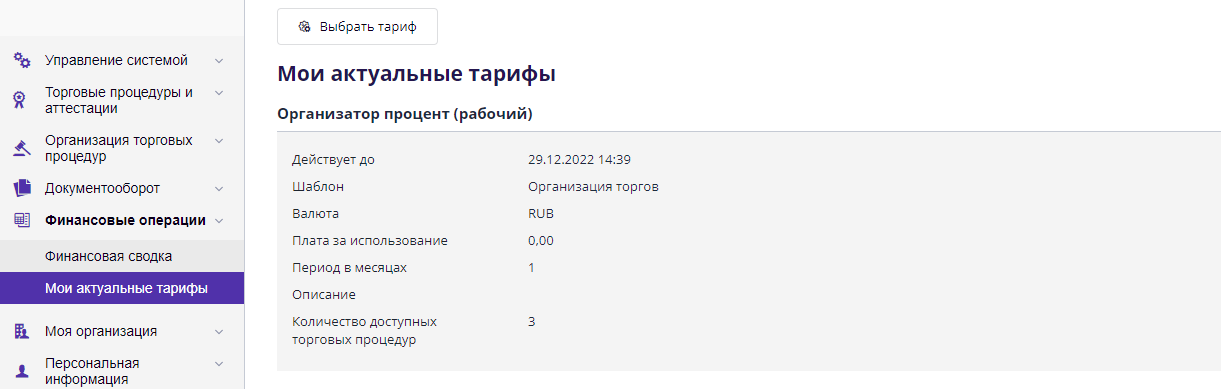
Task: Expand the Моя организация chevron
Action: click(x=219, y=331)
